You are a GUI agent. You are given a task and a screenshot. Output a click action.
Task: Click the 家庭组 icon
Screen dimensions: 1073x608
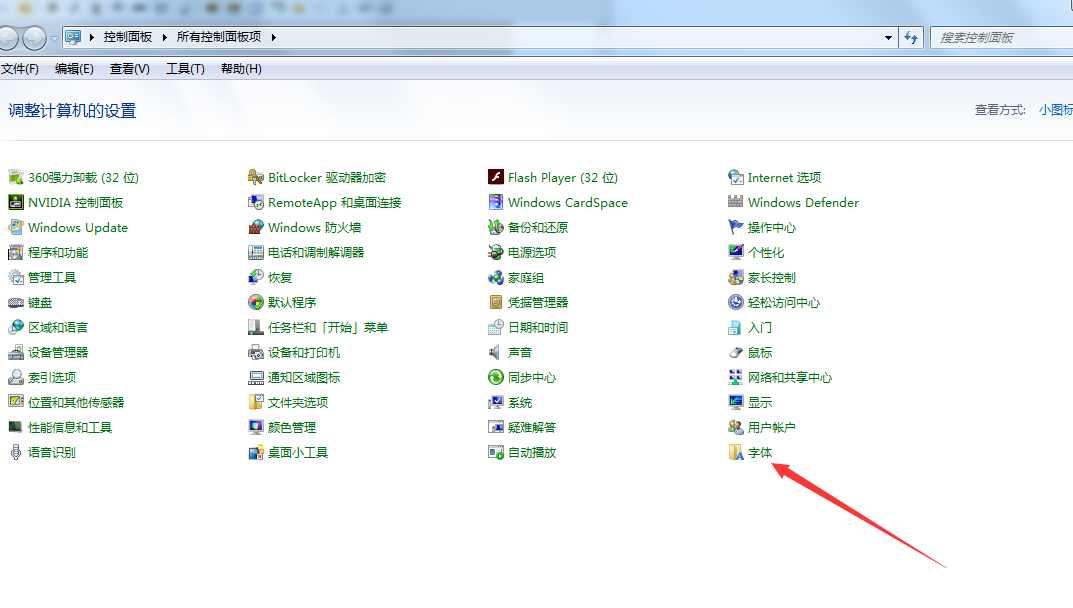pos(496,278)
